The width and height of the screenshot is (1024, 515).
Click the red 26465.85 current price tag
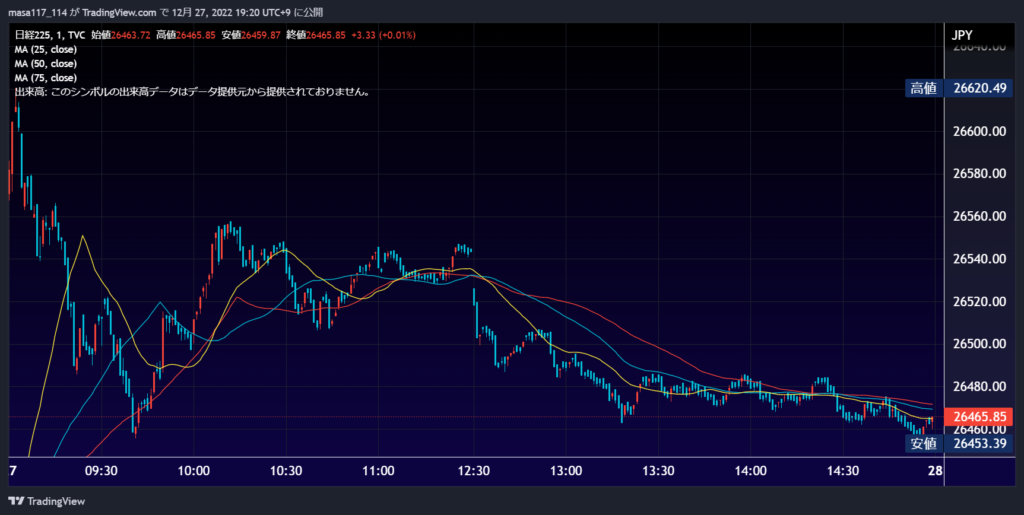pos(980,416)
